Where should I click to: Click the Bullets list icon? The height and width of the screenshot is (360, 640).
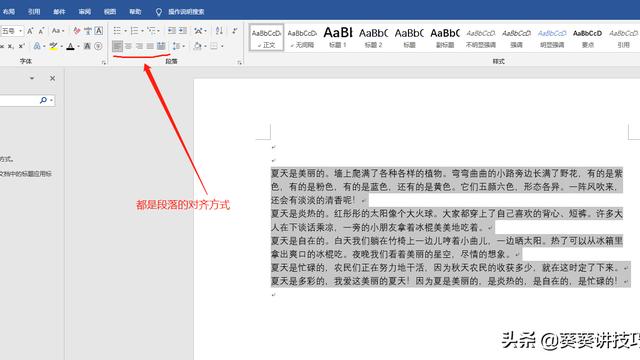coord(117,31)
